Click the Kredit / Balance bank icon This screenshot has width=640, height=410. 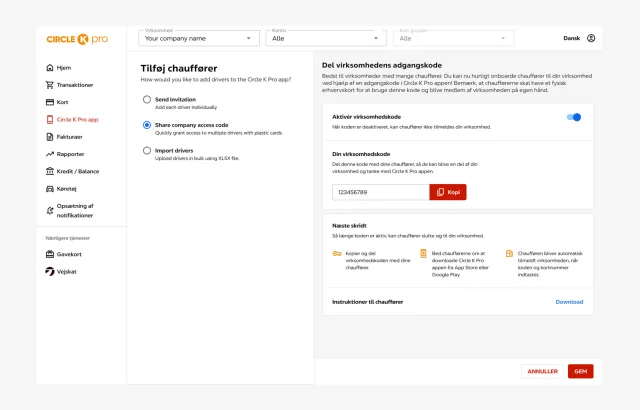[50, 171]
